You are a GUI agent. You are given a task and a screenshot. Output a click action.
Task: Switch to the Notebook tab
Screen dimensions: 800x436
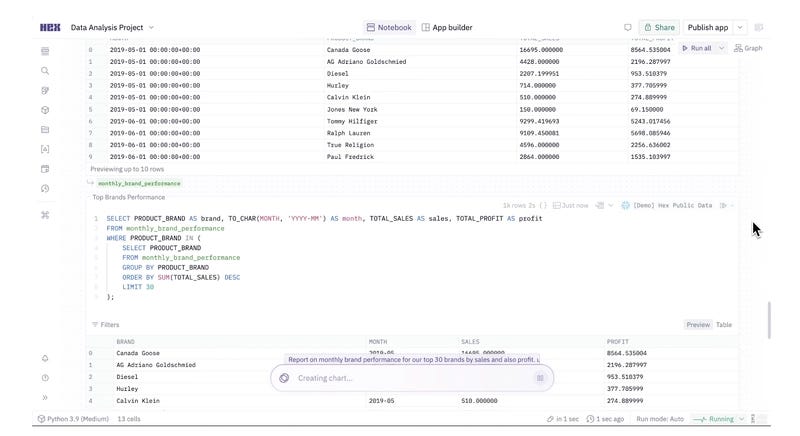tap(389, 28)
